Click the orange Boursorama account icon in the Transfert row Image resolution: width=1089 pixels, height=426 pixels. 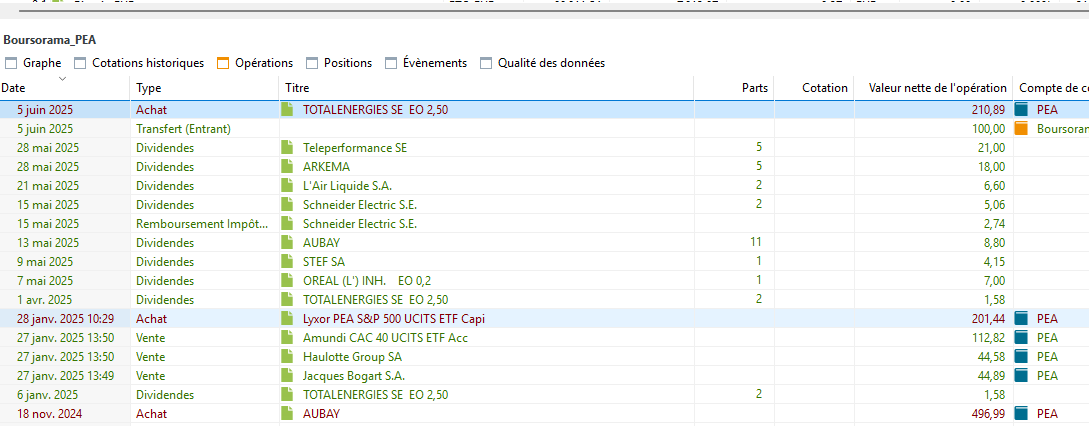pyautogui.click(x=1021, y=129)
